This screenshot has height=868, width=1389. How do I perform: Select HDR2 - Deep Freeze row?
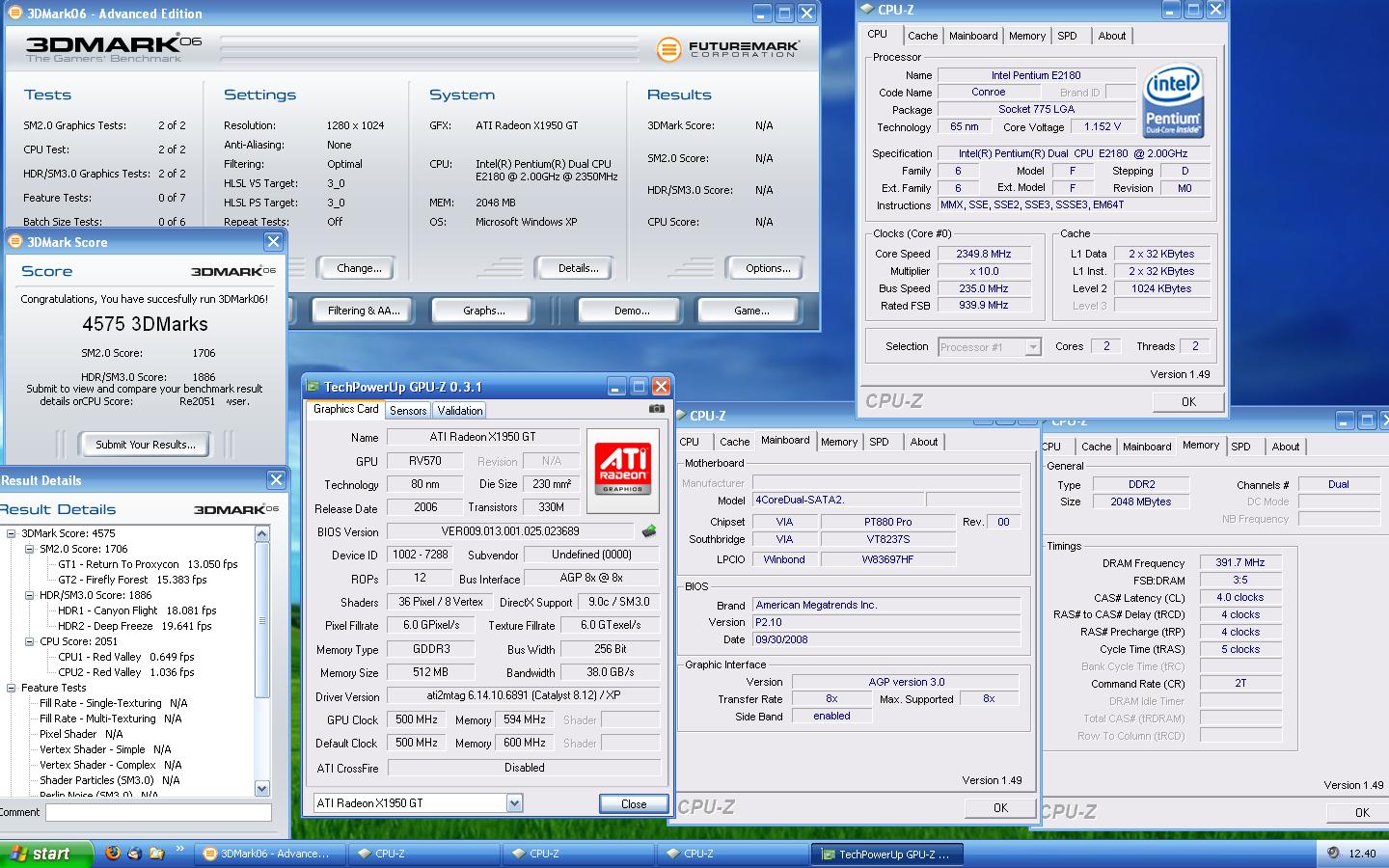[x=134, y=626]
